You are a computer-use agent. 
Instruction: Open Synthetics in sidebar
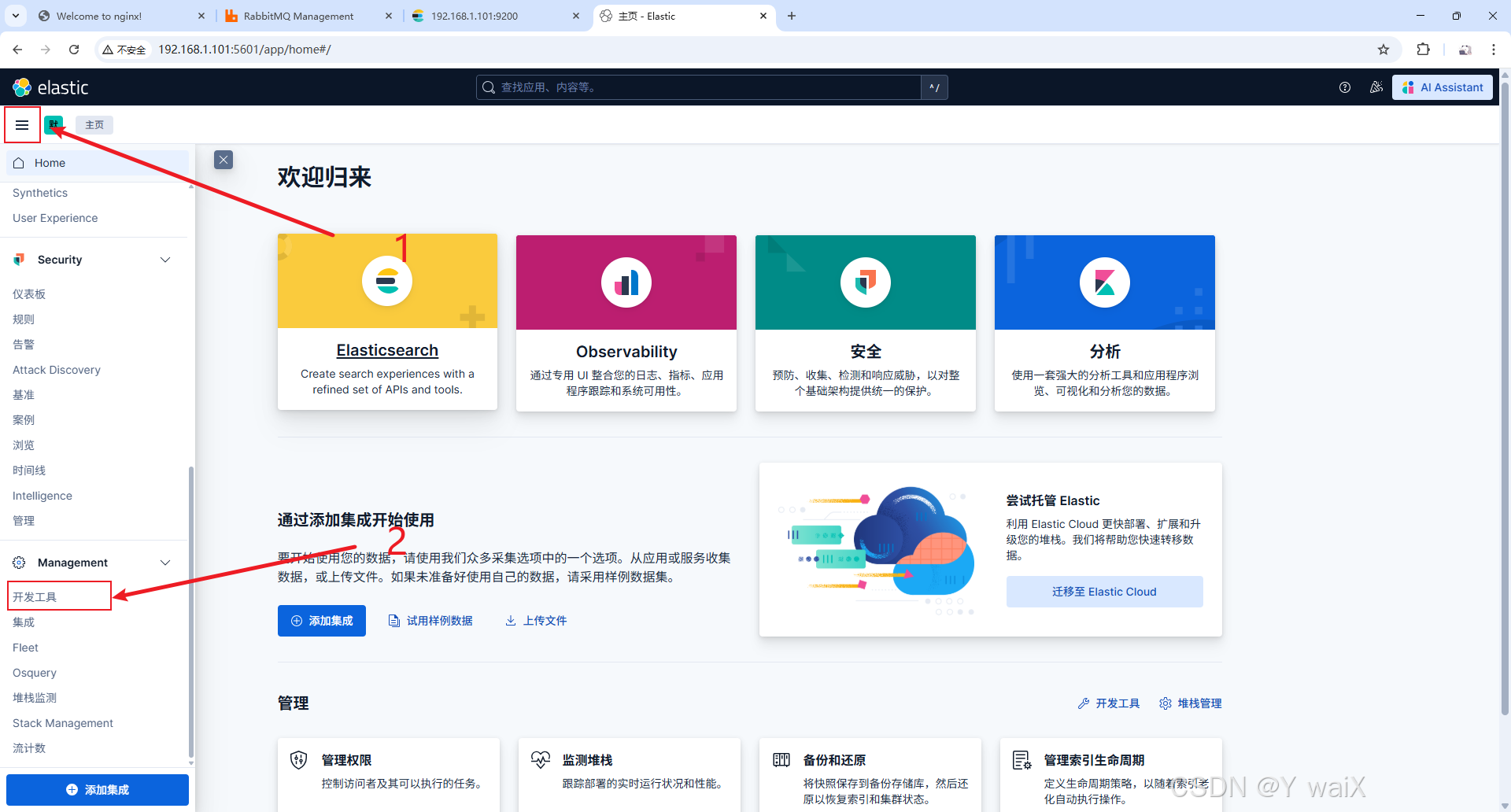pyautogui.click(x=40, y=193)
